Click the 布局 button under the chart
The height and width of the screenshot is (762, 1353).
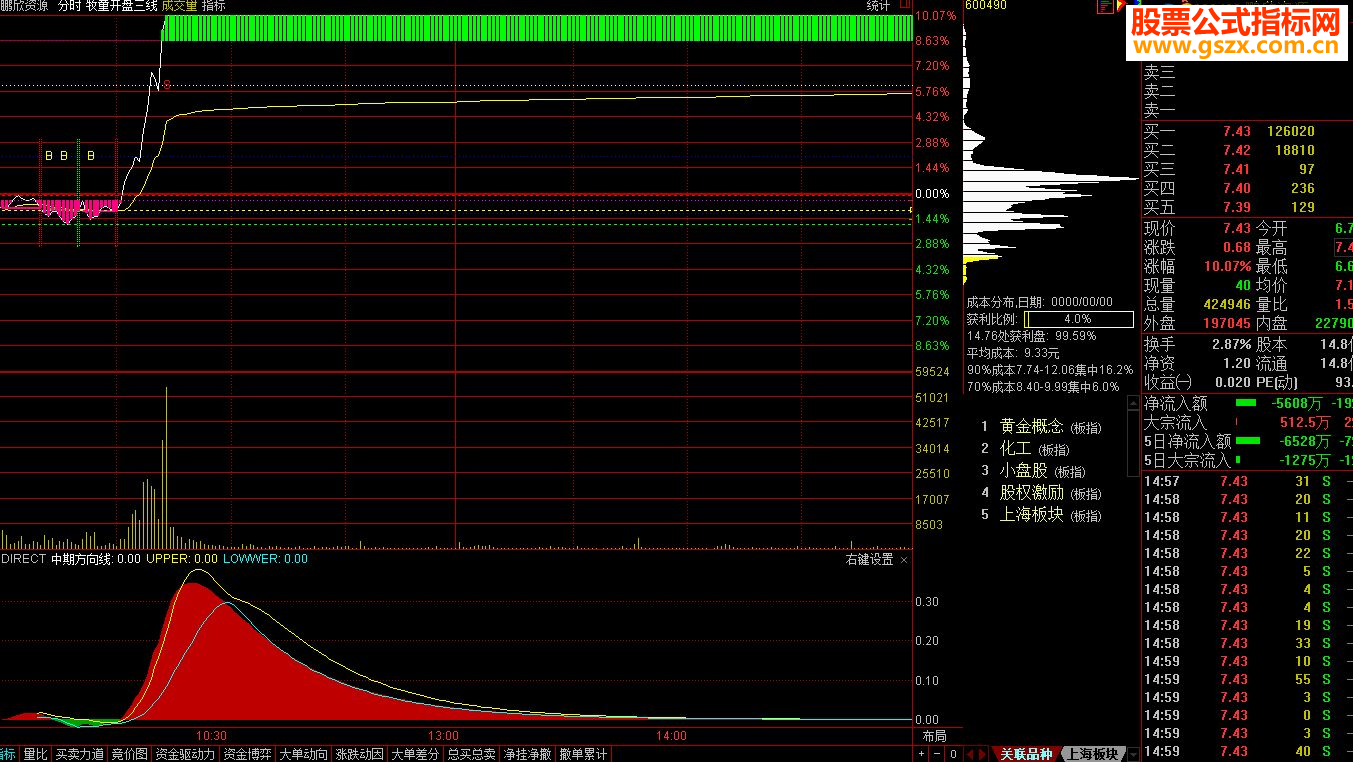933,736
